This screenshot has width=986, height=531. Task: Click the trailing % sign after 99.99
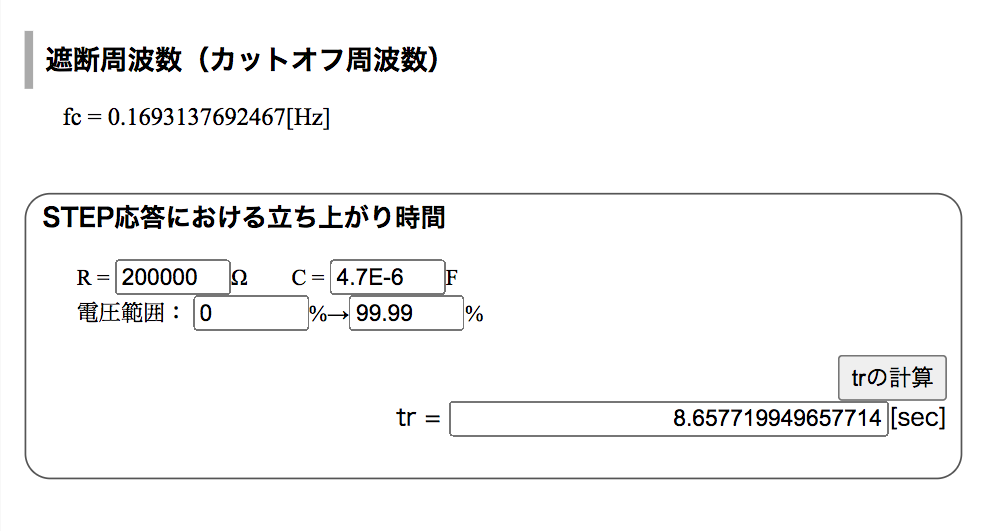[474, 314]
